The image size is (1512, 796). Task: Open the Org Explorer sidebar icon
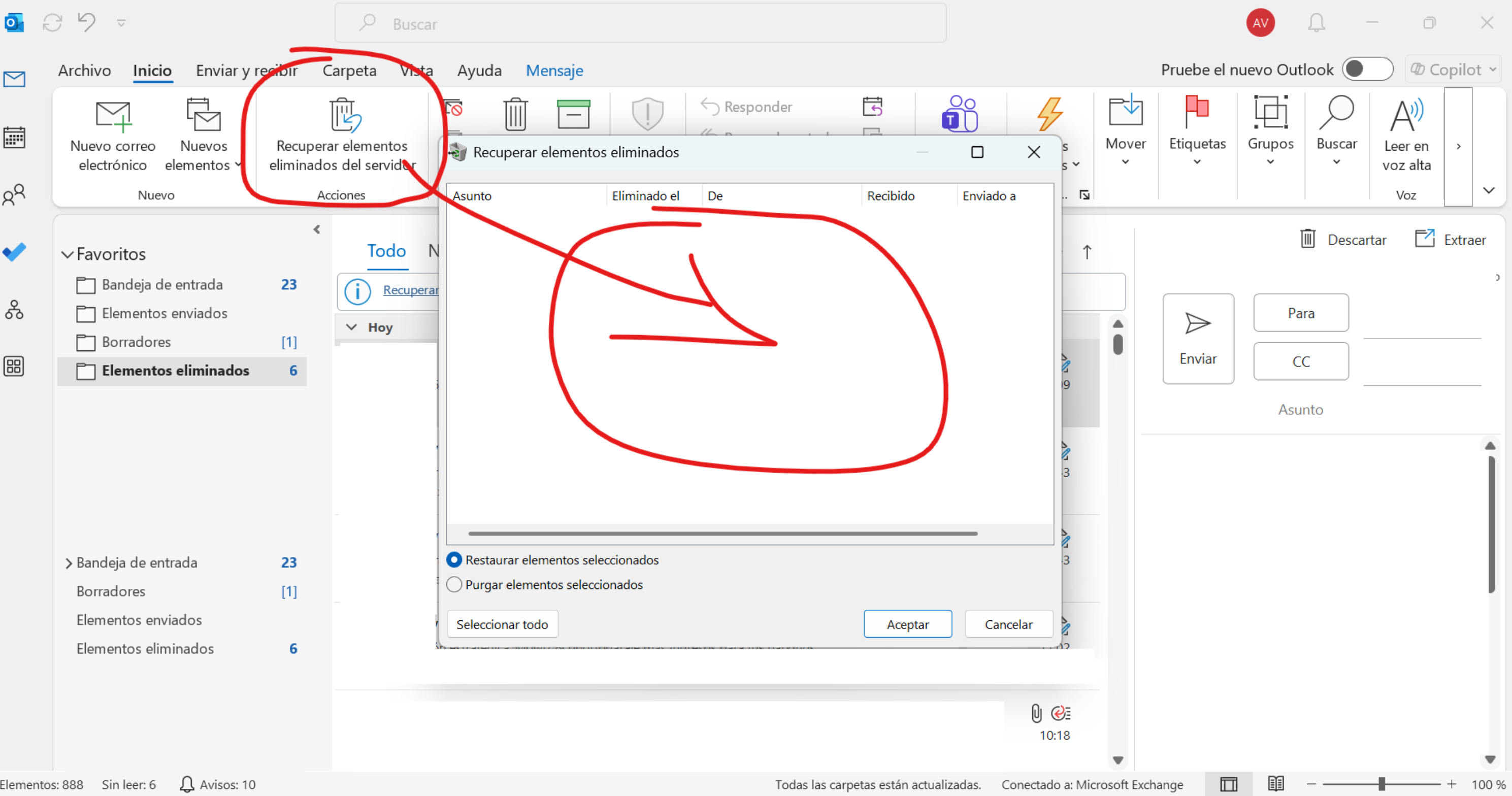click(x=14, y=309)
